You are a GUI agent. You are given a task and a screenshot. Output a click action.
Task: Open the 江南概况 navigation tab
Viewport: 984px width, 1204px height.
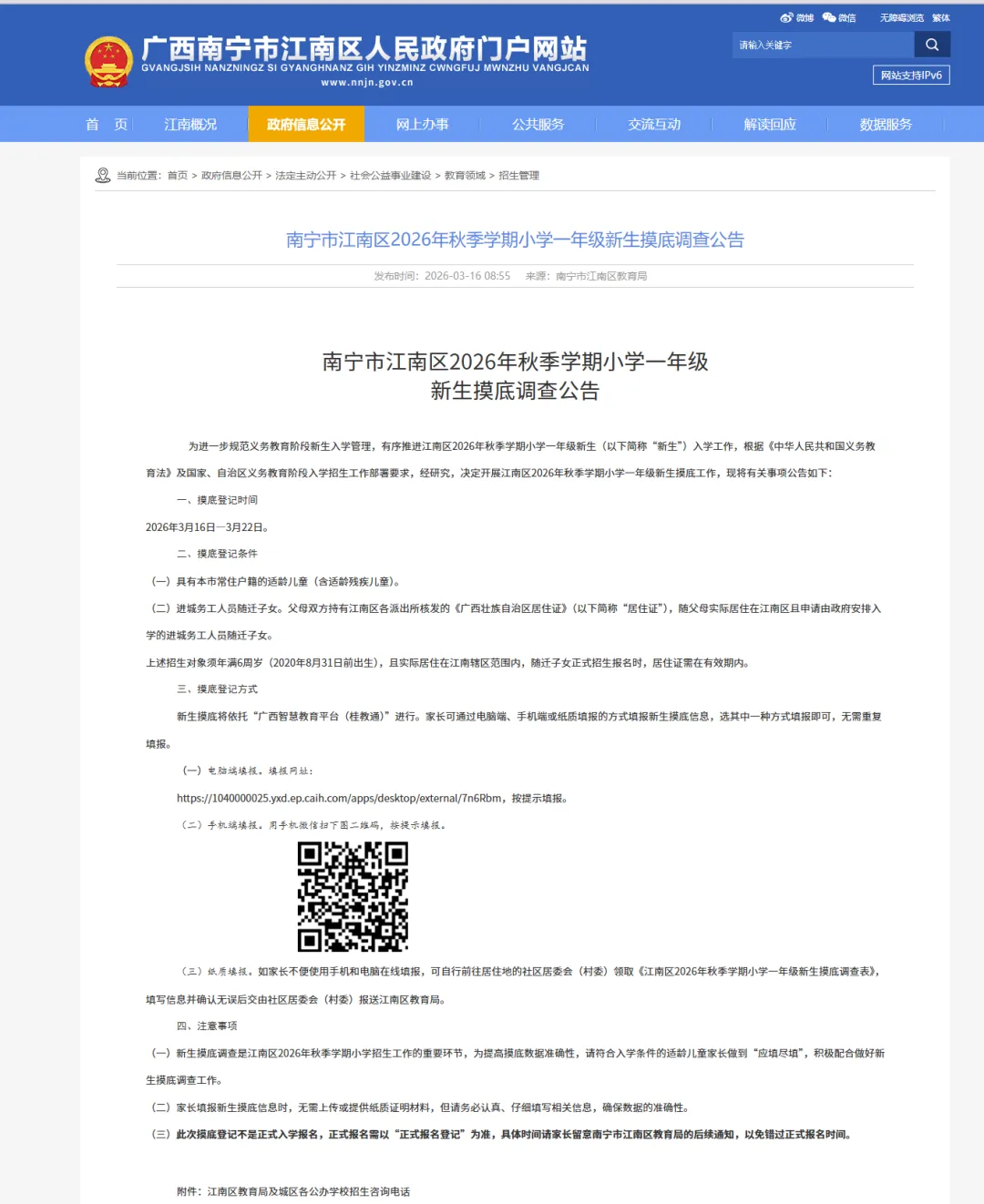click(x=190, y=124)
